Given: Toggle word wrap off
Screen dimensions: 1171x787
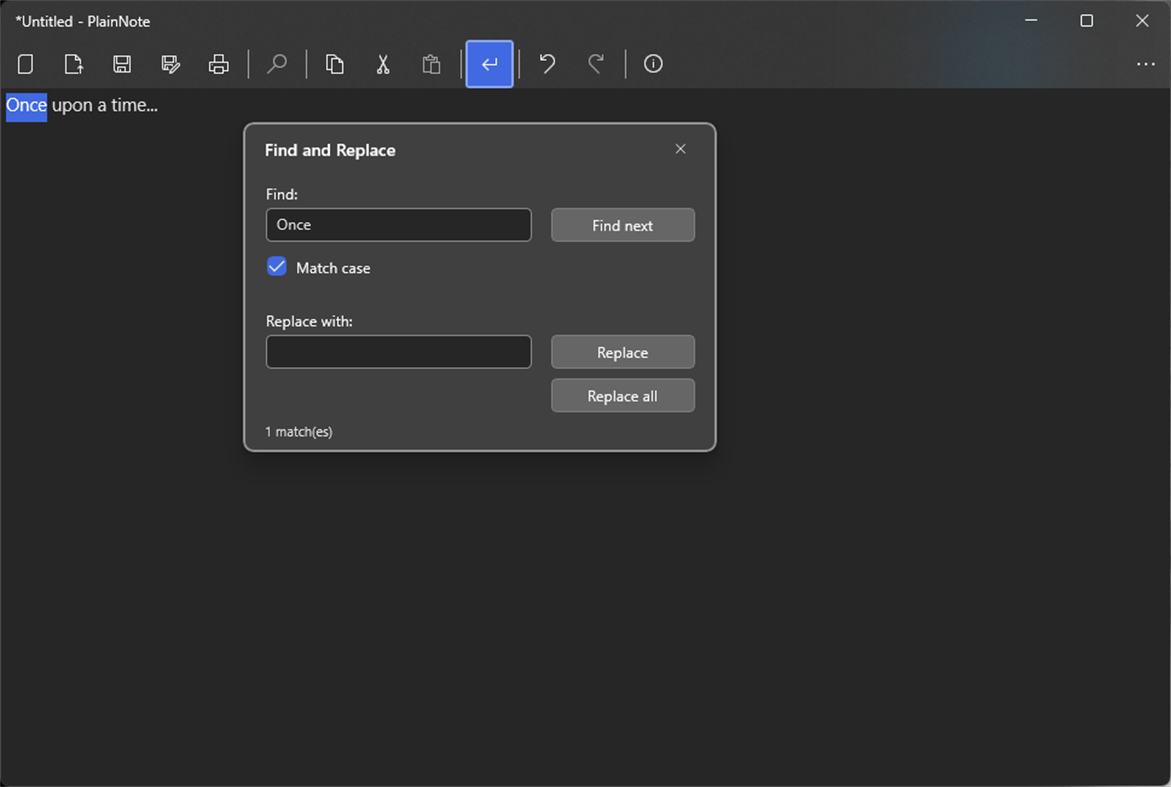Looking at the screenshot, I should pyautogui.click(x=489, y=64).
